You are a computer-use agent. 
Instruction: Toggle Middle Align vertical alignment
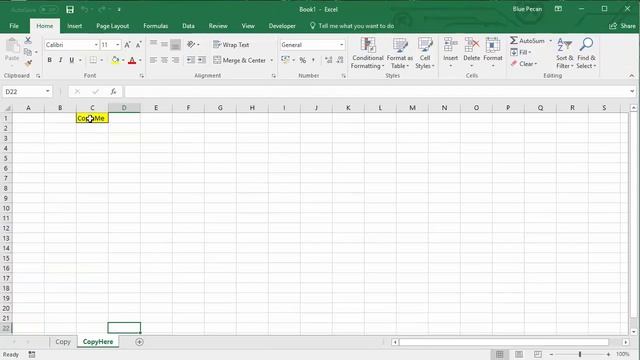pyautogui.click(x=164, y=44)
